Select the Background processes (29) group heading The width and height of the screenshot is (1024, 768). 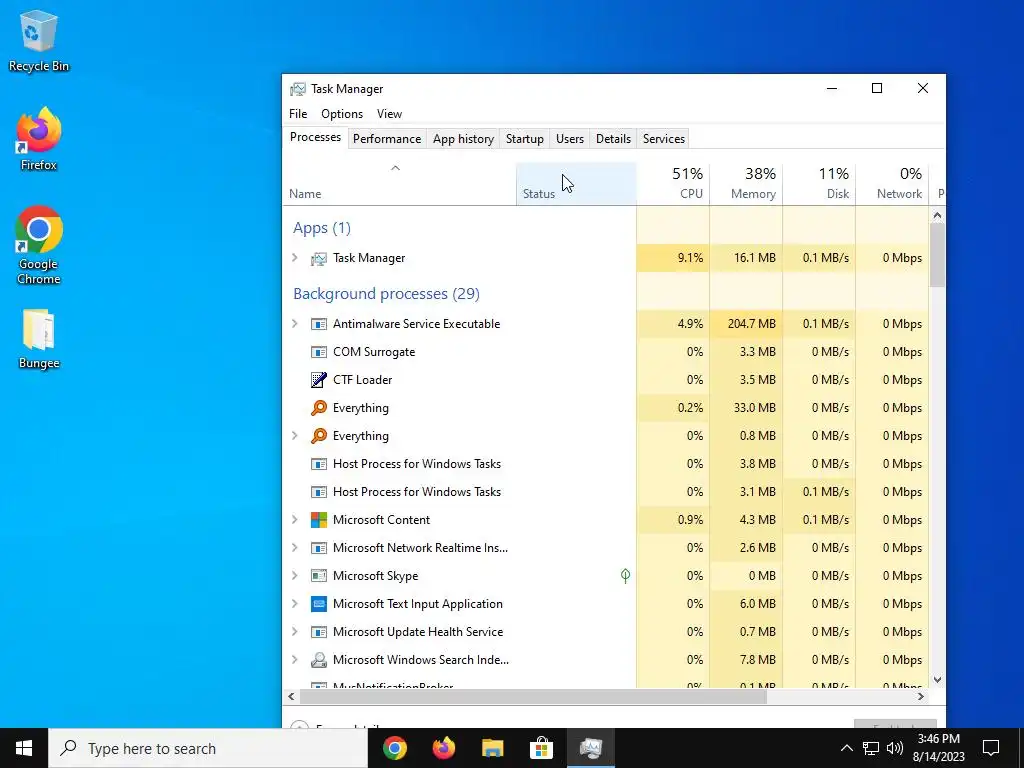click(x=386, y=294)
